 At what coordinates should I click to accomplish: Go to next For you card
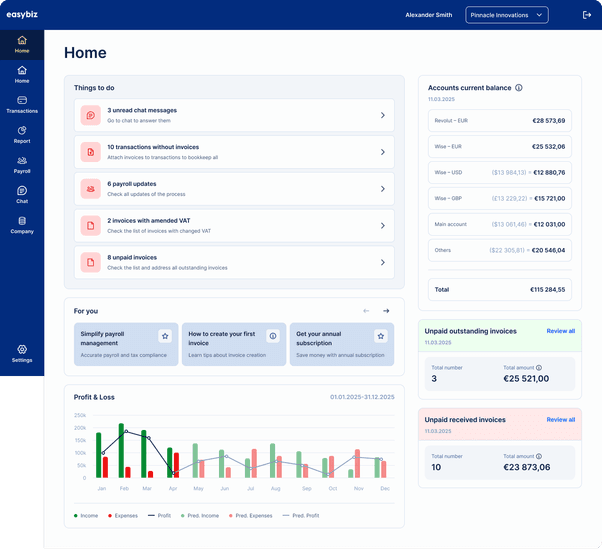(386, 311)
